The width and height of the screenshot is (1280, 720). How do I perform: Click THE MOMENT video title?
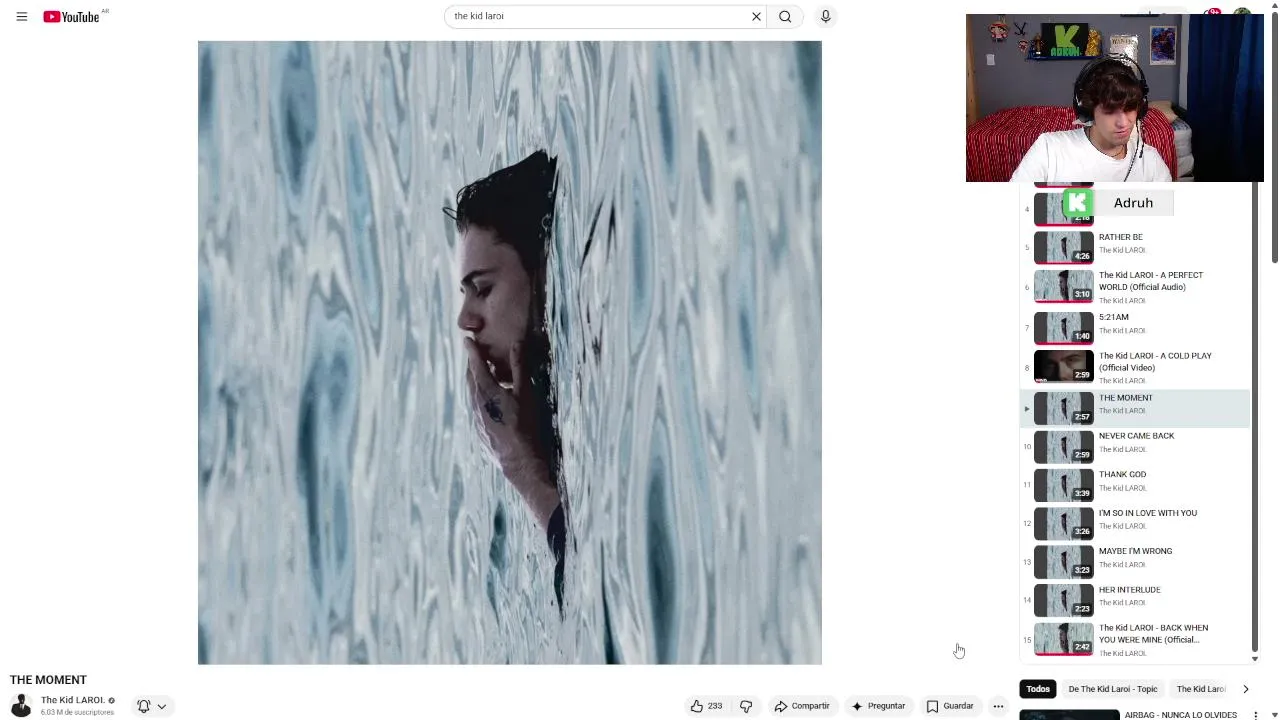[x=48, y=680]
